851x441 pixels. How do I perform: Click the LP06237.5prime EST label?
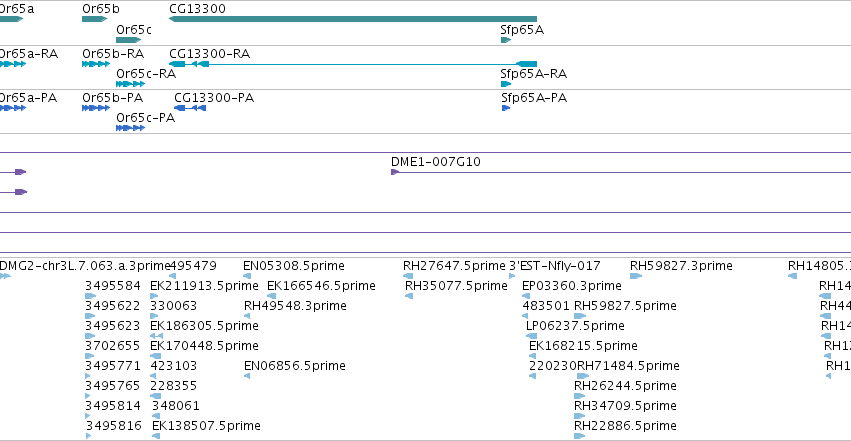pyautogui.click(x=575, y=326)
